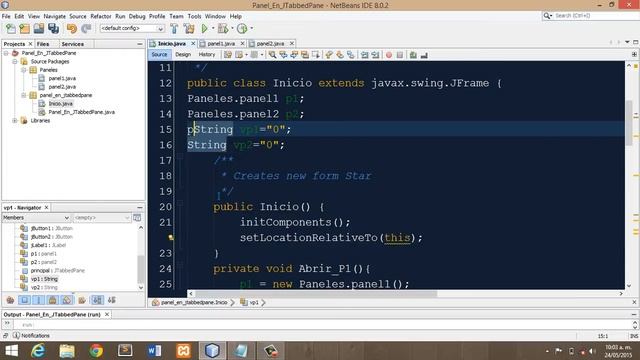Open the Run Project dropdown arrow
The image size is (640, 360).
click(x=213, y=29)
